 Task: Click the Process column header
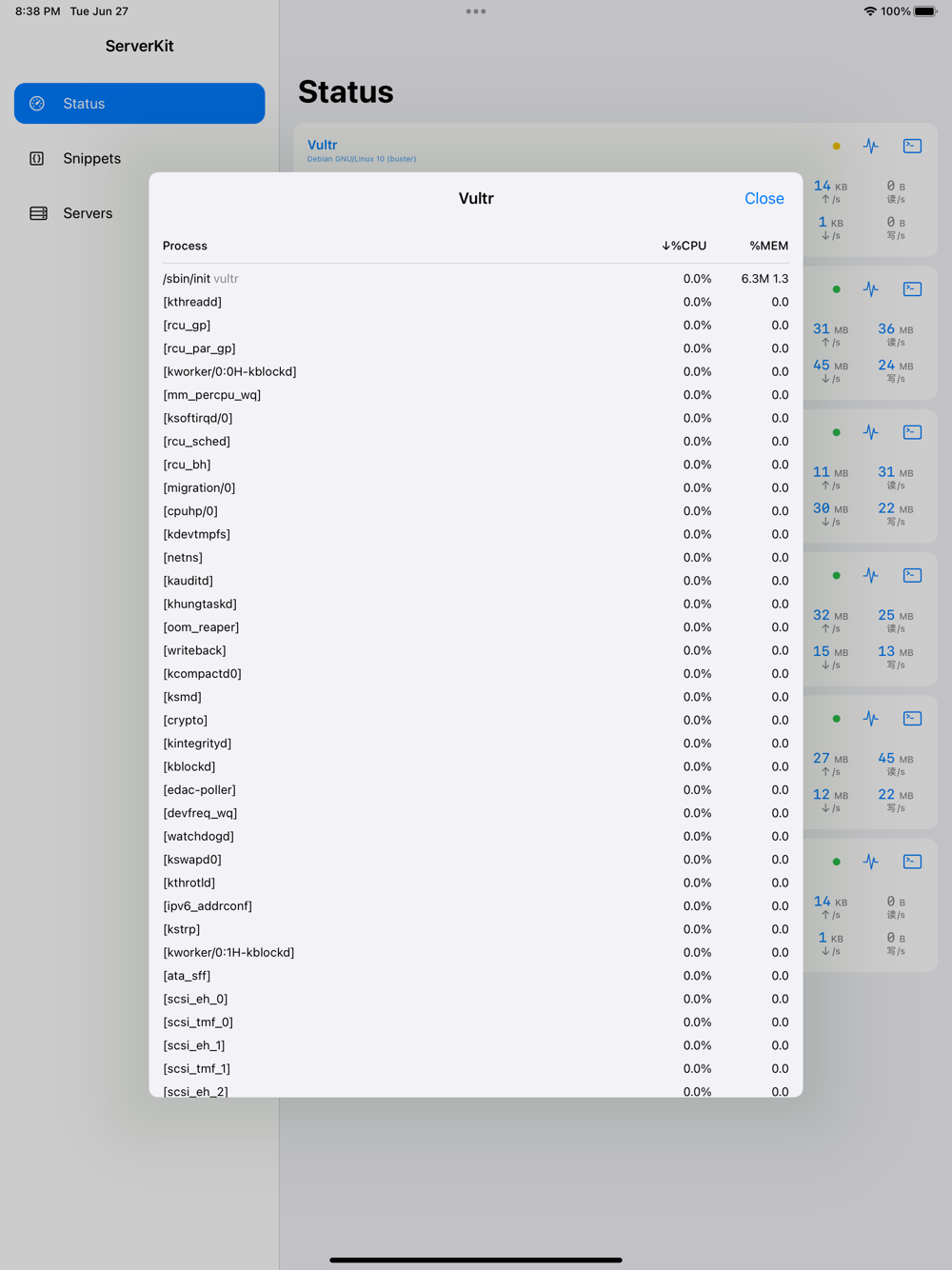pyautogui.click(x=185, y=246)
